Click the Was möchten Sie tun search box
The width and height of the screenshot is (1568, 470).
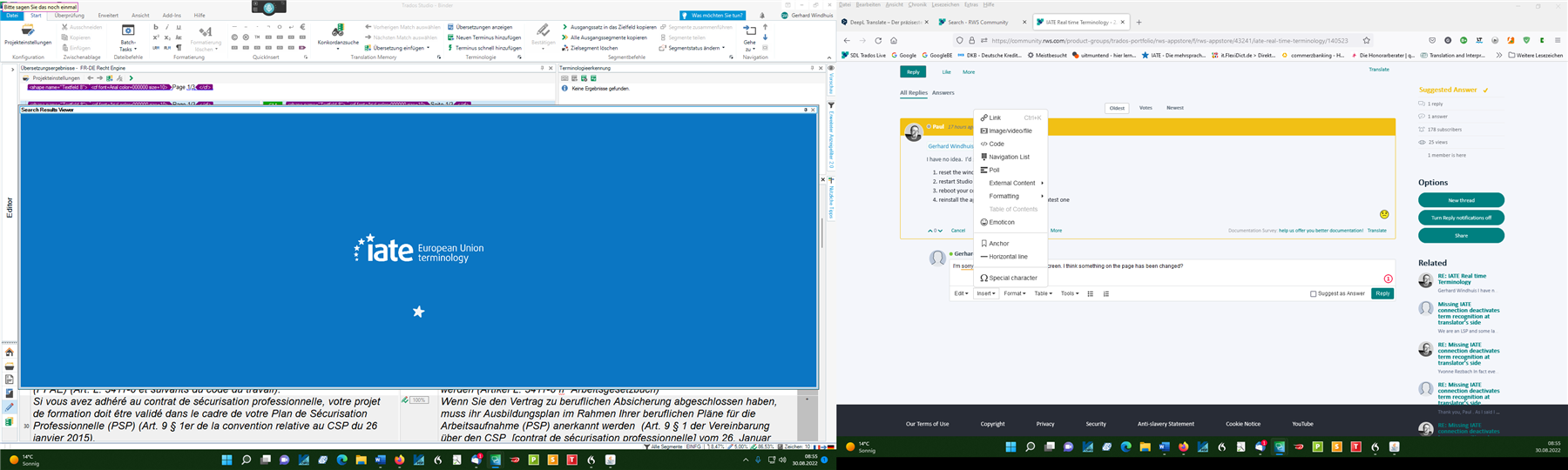[x=713, y=16]
